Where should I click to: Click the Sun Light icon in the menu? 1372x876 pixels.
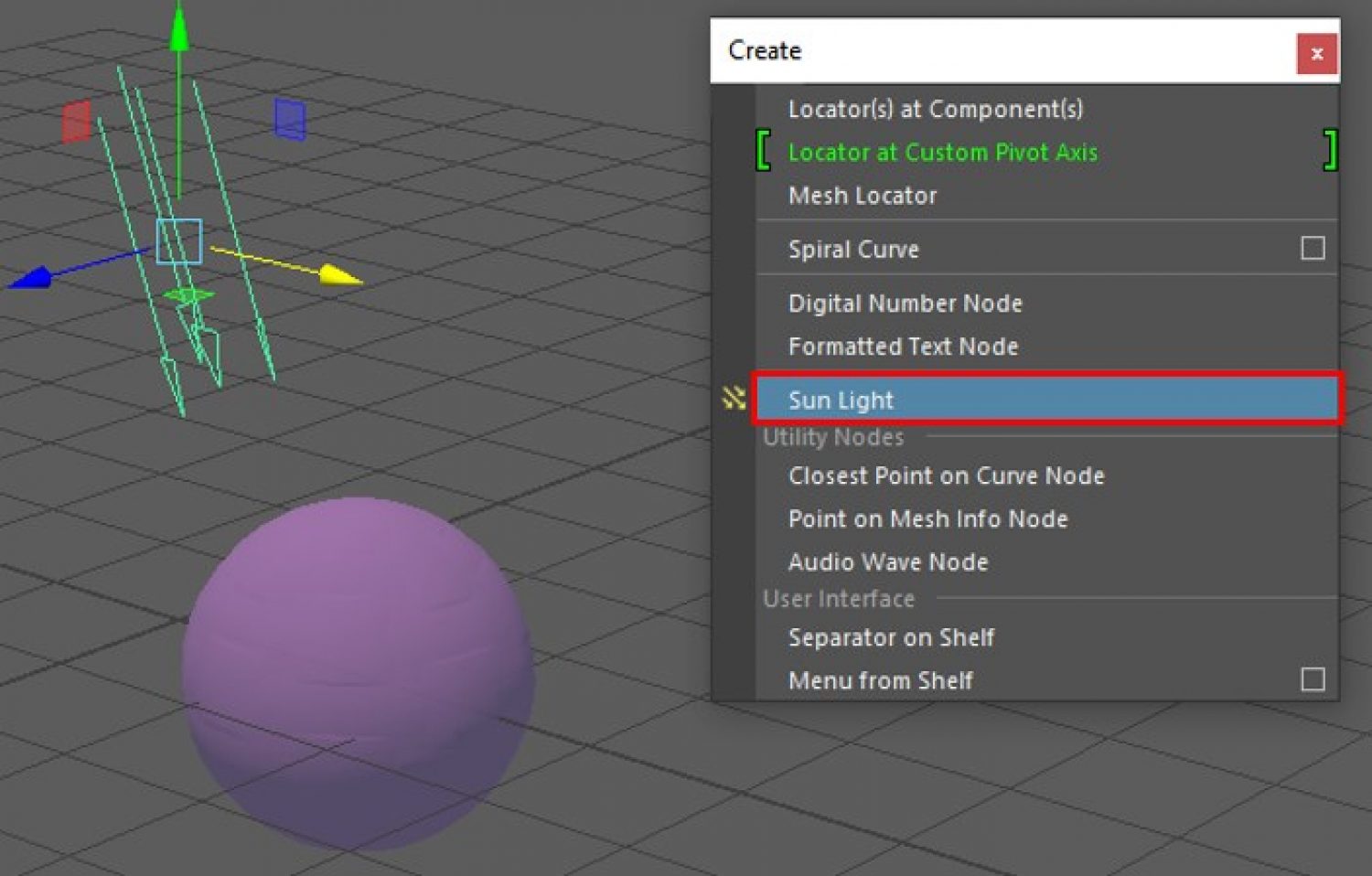(x=734, y=399)
